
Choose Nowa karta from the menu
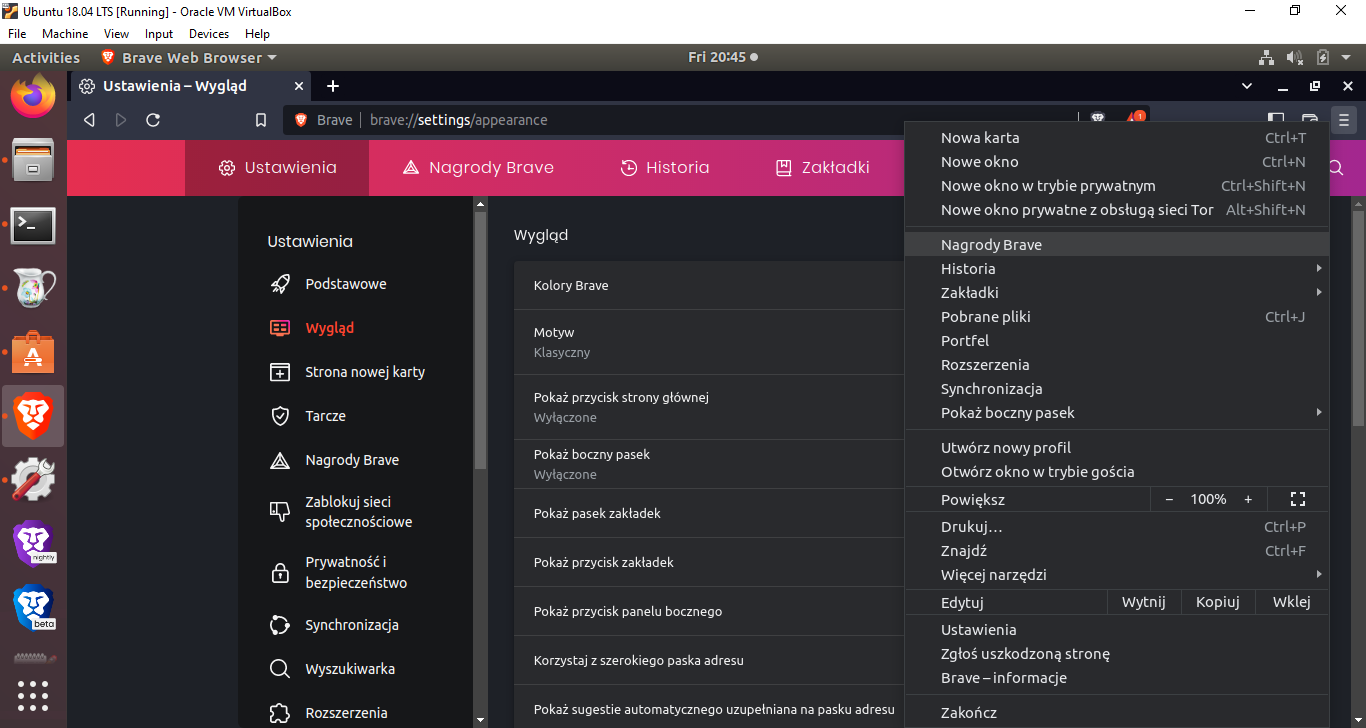1117,138
